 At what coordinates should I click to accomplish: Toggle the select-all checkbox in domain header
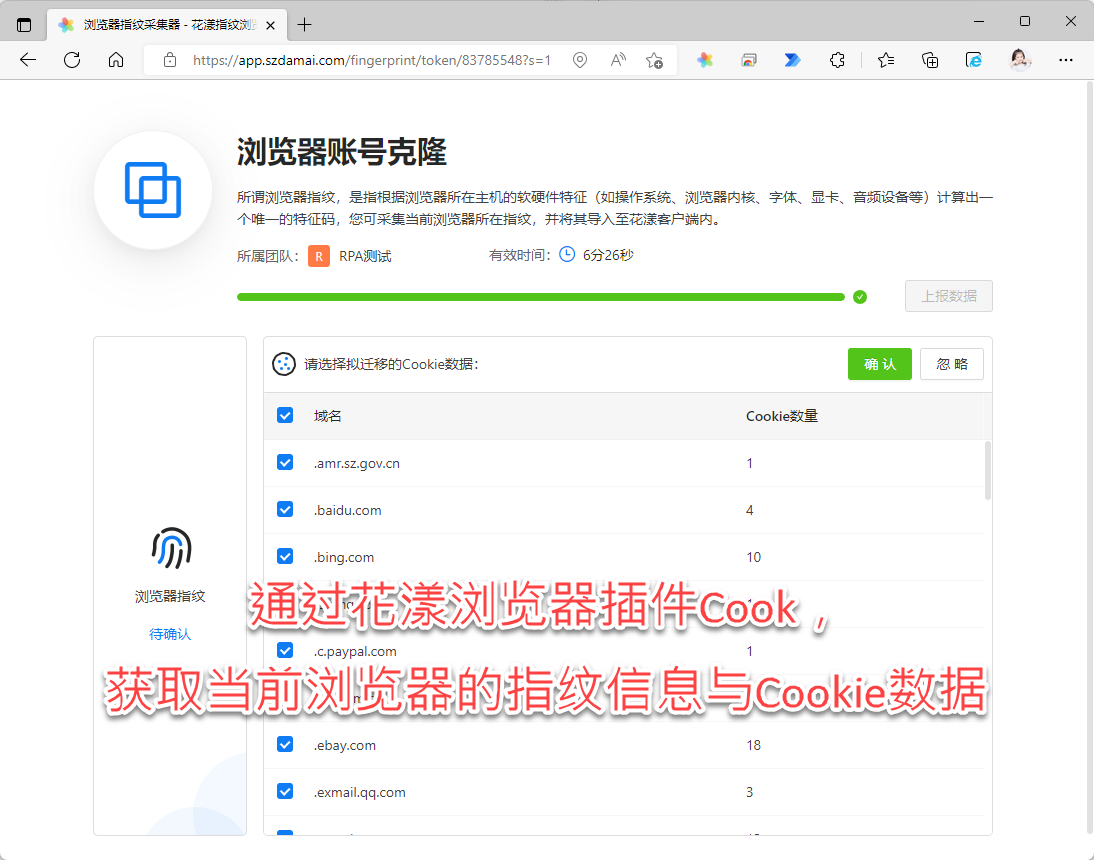click(x=285, y=416)
